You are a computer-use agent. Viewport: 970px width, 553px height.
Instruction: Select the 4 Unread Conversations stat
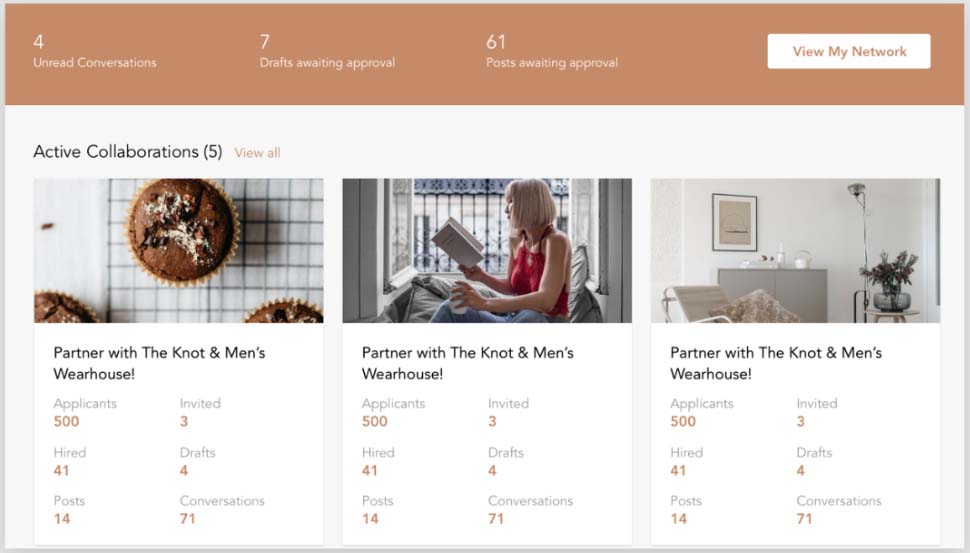[95, 51]
